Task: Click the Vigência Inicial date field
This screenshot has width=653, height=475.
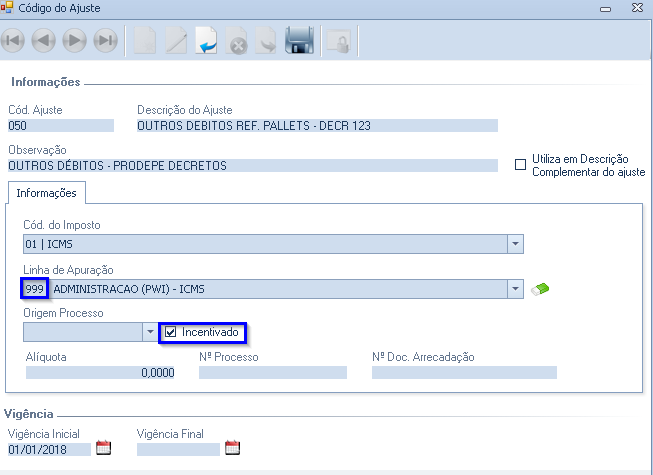Action: [x=49, y=450]
